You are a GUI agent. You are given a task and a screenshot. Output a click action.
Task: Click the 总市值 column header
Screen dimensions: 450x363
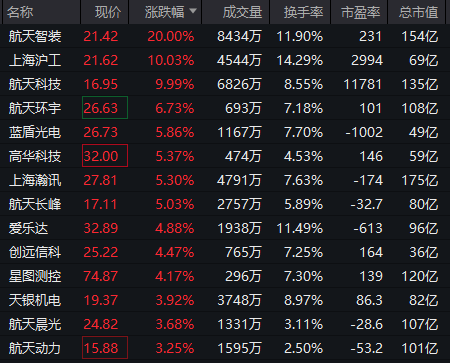tap(418, 12)
